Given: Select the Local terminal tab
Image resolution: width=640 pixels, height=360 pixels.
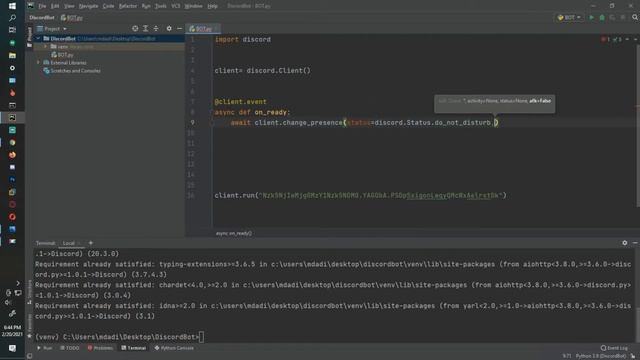Looking at the screenshot, I should 69,243.
